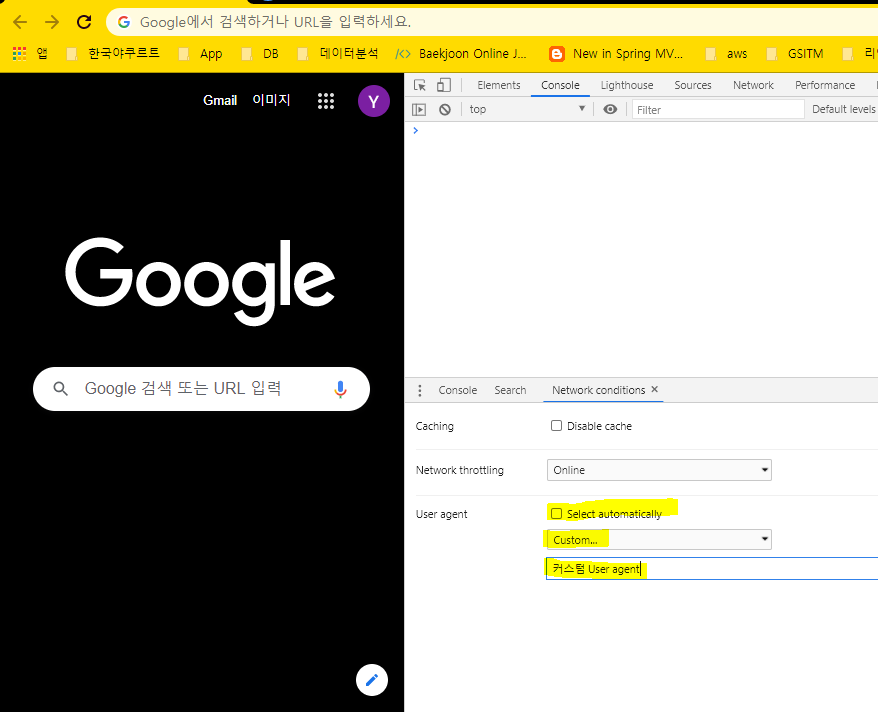Create live expression with eye icon
The width and height of the screenshot is (878, 712).
(610, 109)
